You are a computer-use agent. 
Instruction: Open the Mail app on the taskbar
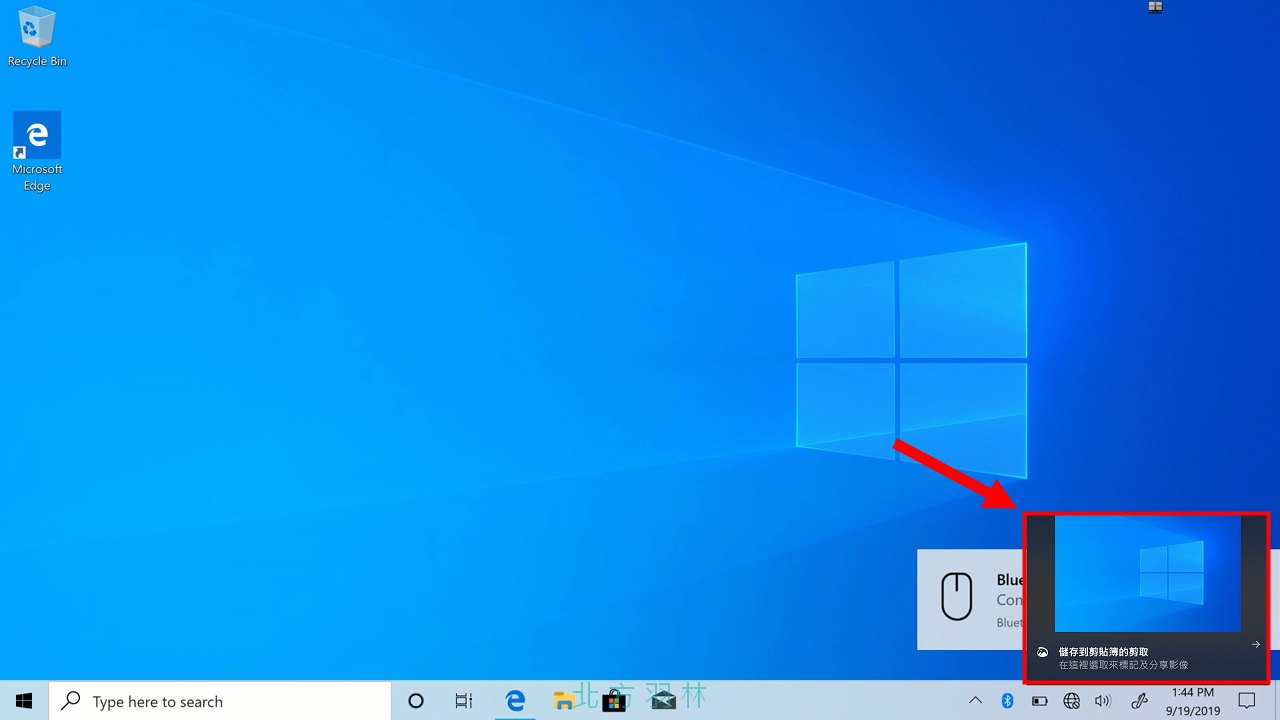coord(663,701)
